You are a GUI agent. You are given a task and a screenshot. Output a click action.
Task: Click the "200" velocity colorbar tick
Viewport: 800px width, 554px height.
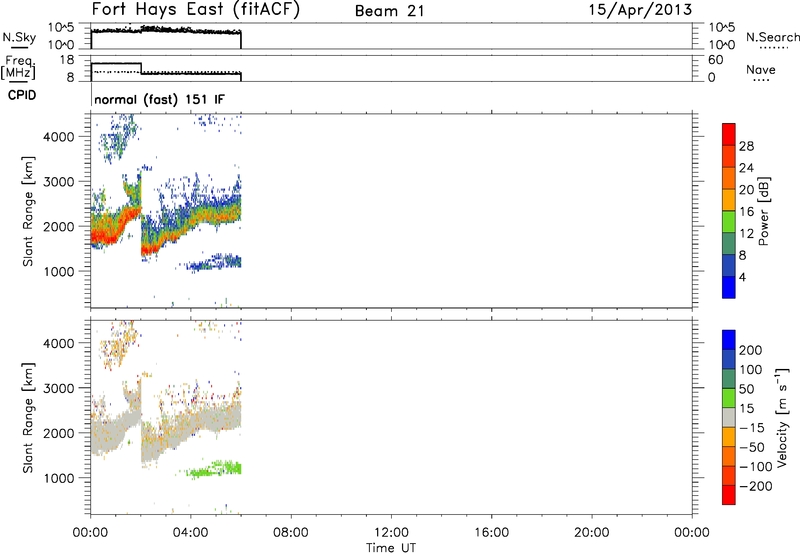(751, 350)
